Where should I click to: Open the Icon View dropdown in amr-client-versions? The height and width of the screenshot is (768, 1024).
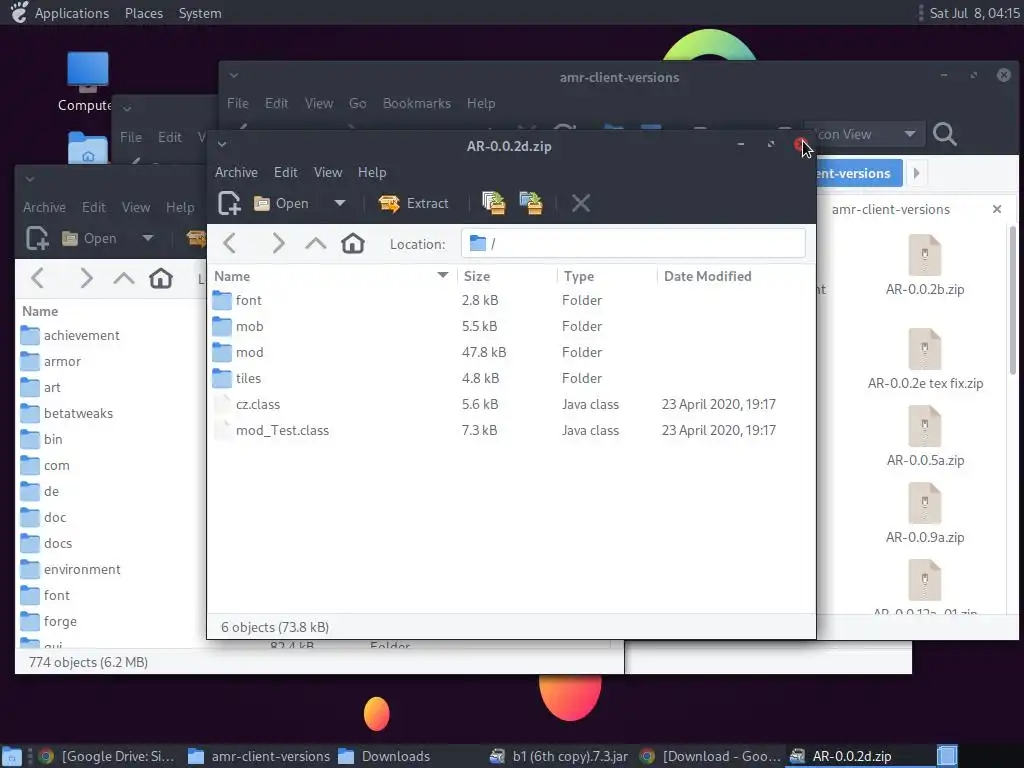(867, 134)
